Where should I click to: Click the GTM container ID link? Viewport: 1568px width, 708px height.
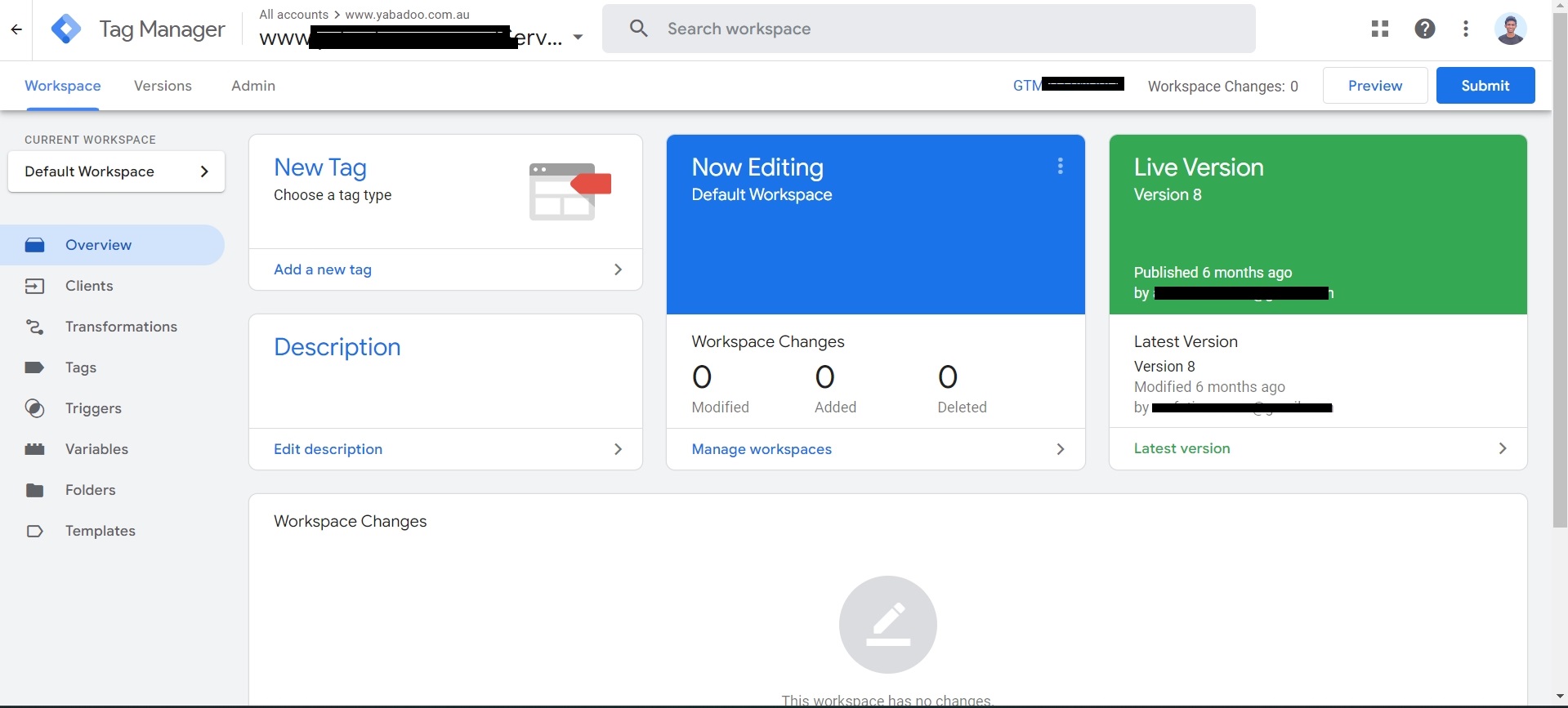pyautogui.click(x=1069, y=85)
